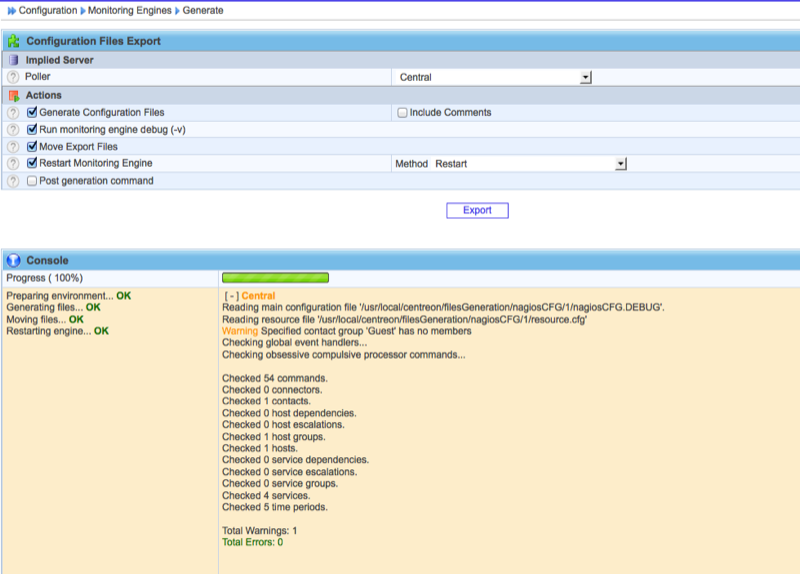The height and width of the screenshot is (574, 800).
Task: Uncheck Generate Configuration Files checkbox
Action: (x=32, y=113)
